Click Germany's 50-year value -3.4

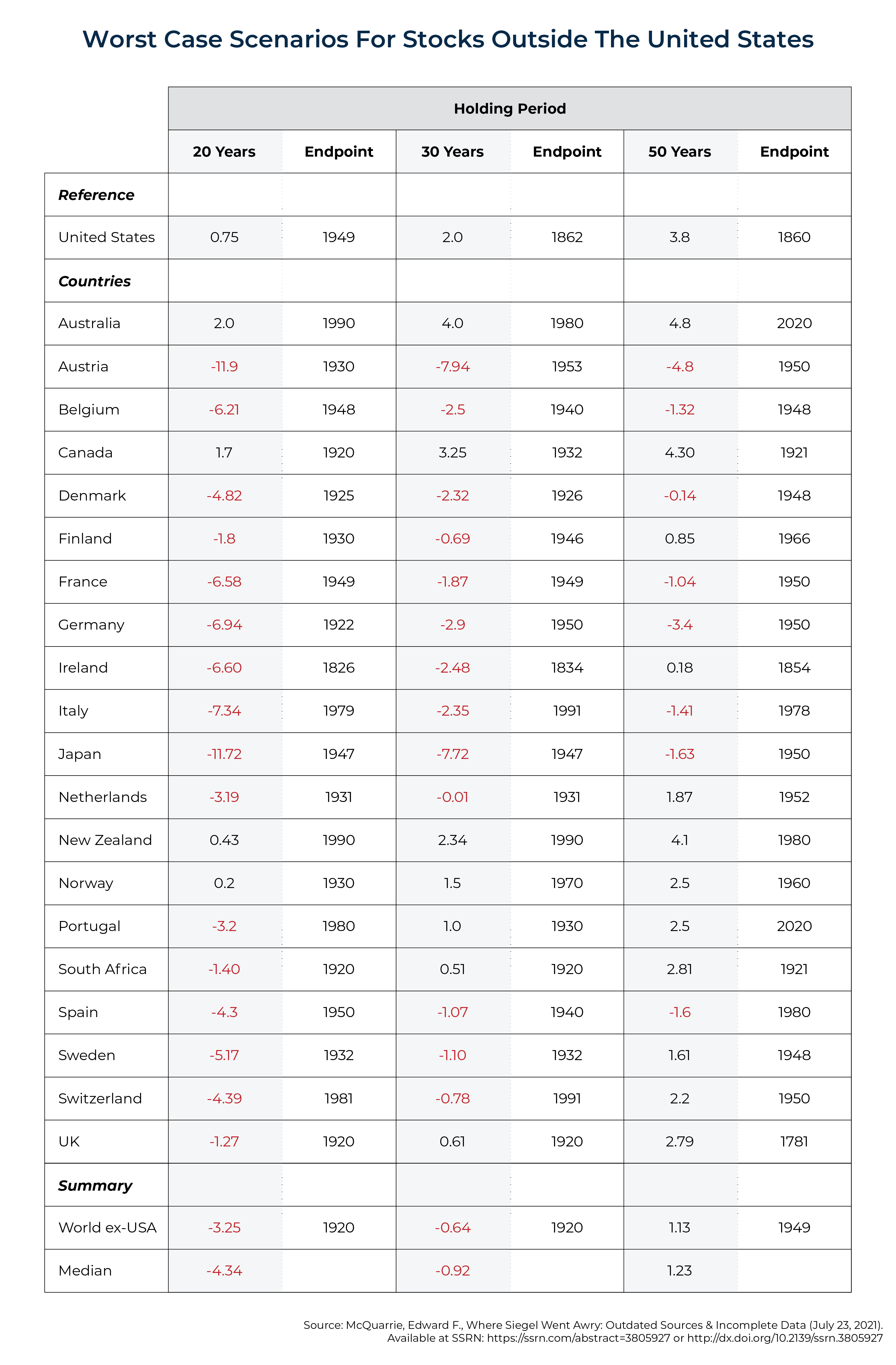point(679,625)
